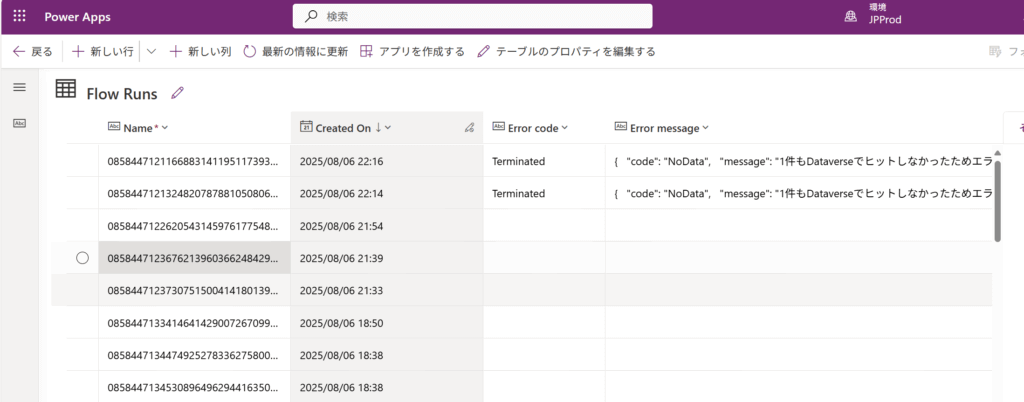
Task: Click the Abc text icon in left sidebar
Action: click(19, 123)
